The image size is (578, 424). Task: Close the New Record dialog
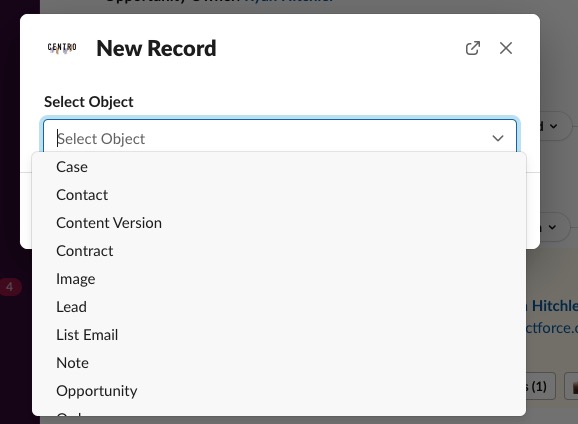pyautogui.click(x=506, y=48)
